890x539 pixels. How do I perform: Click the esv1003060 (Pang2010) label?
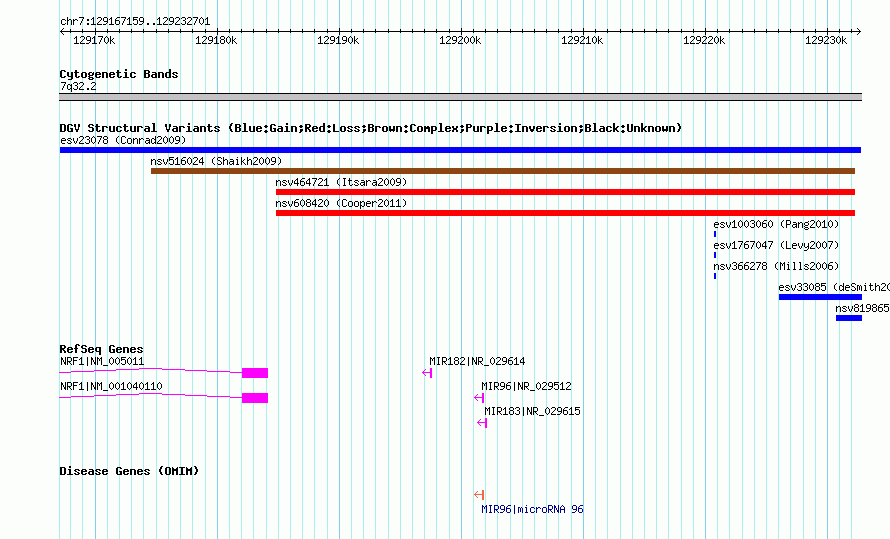776,224
